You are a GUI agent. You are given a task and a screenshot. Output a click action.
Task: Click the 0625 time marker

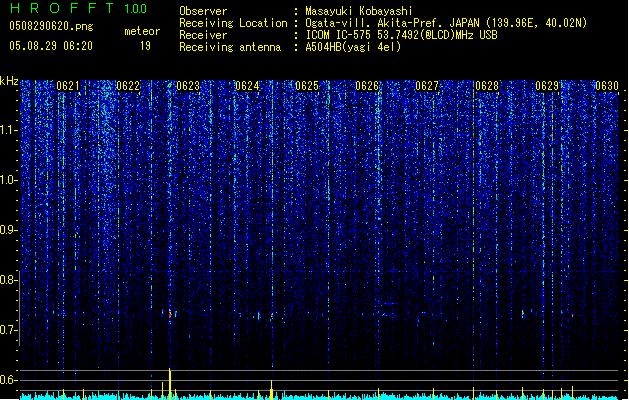pyautogui.click(x=307, y=86)
